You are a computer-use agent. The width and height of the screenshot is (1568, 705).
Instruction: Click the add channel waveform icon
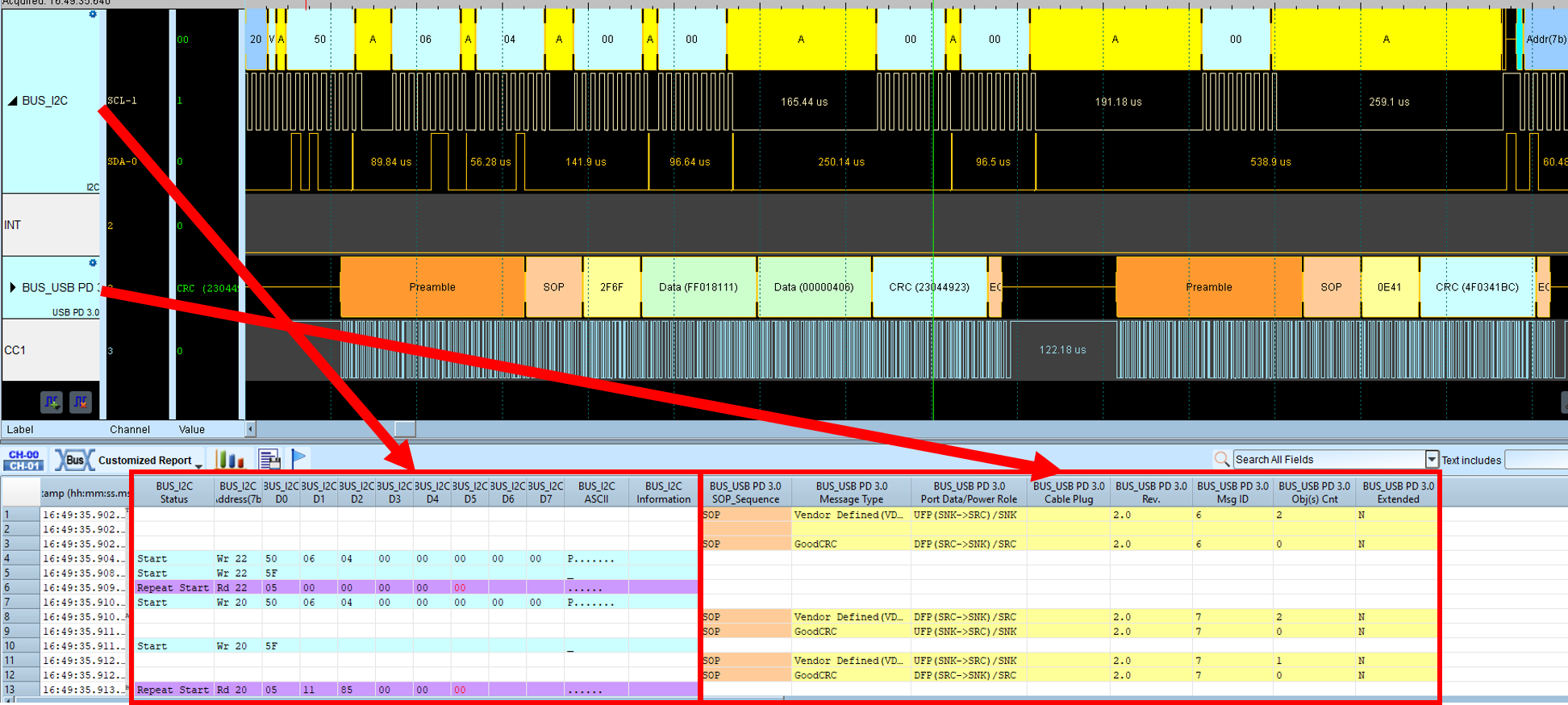point(52,401)
